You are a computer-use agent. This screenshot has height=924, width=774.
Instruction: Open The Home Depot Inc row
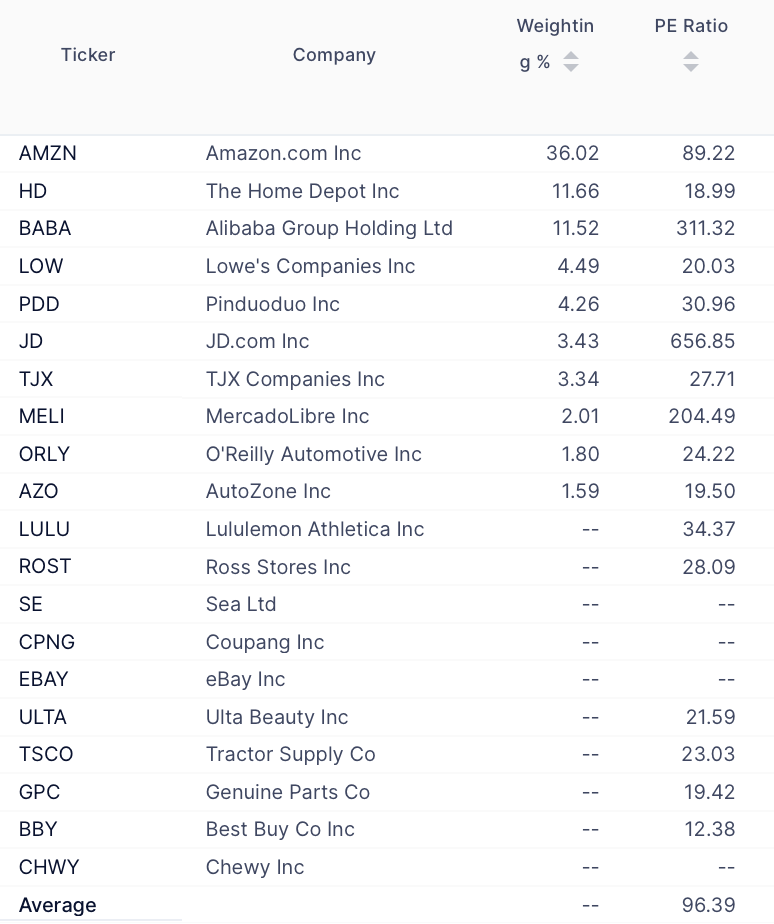coord(387,191)
